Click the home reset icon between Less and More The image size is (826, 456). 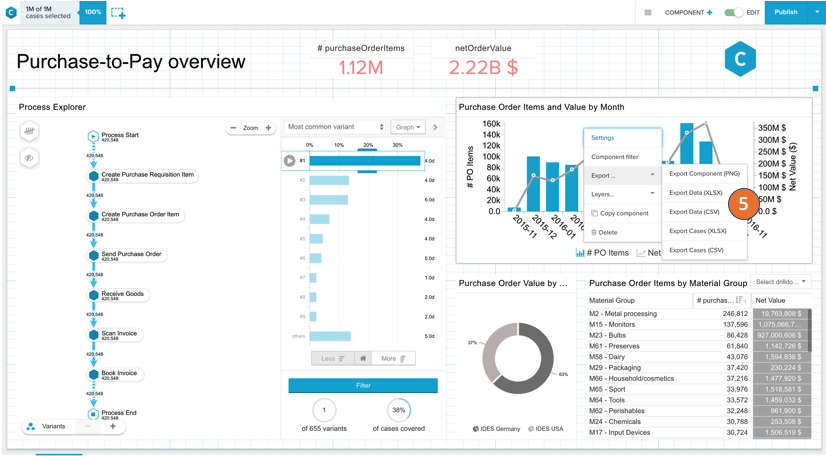click(363, 358)
